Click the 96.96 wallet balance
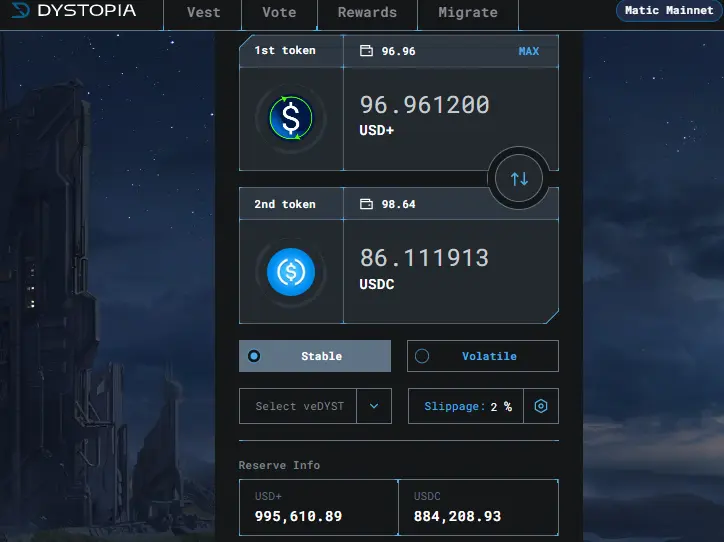Screen dimensions: 724x542 click(x=398, y=51)
